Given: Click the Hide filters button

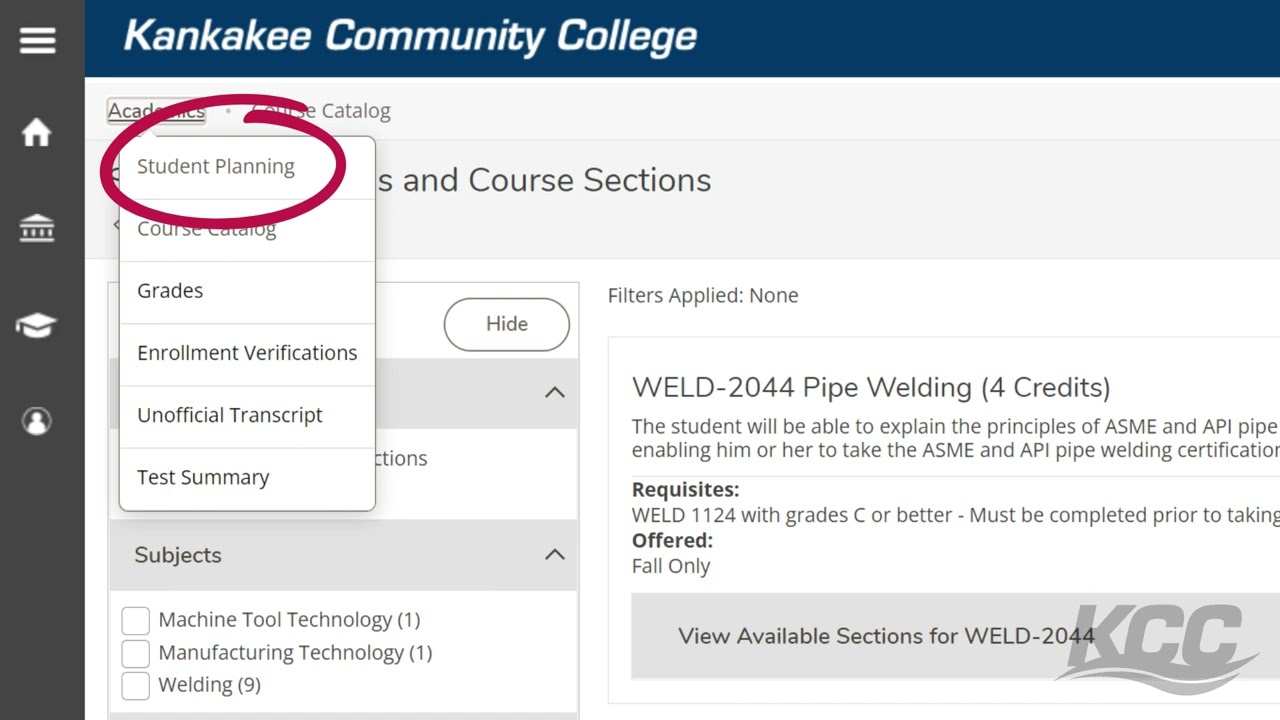Looking at the screenshot, I should 506,324.
